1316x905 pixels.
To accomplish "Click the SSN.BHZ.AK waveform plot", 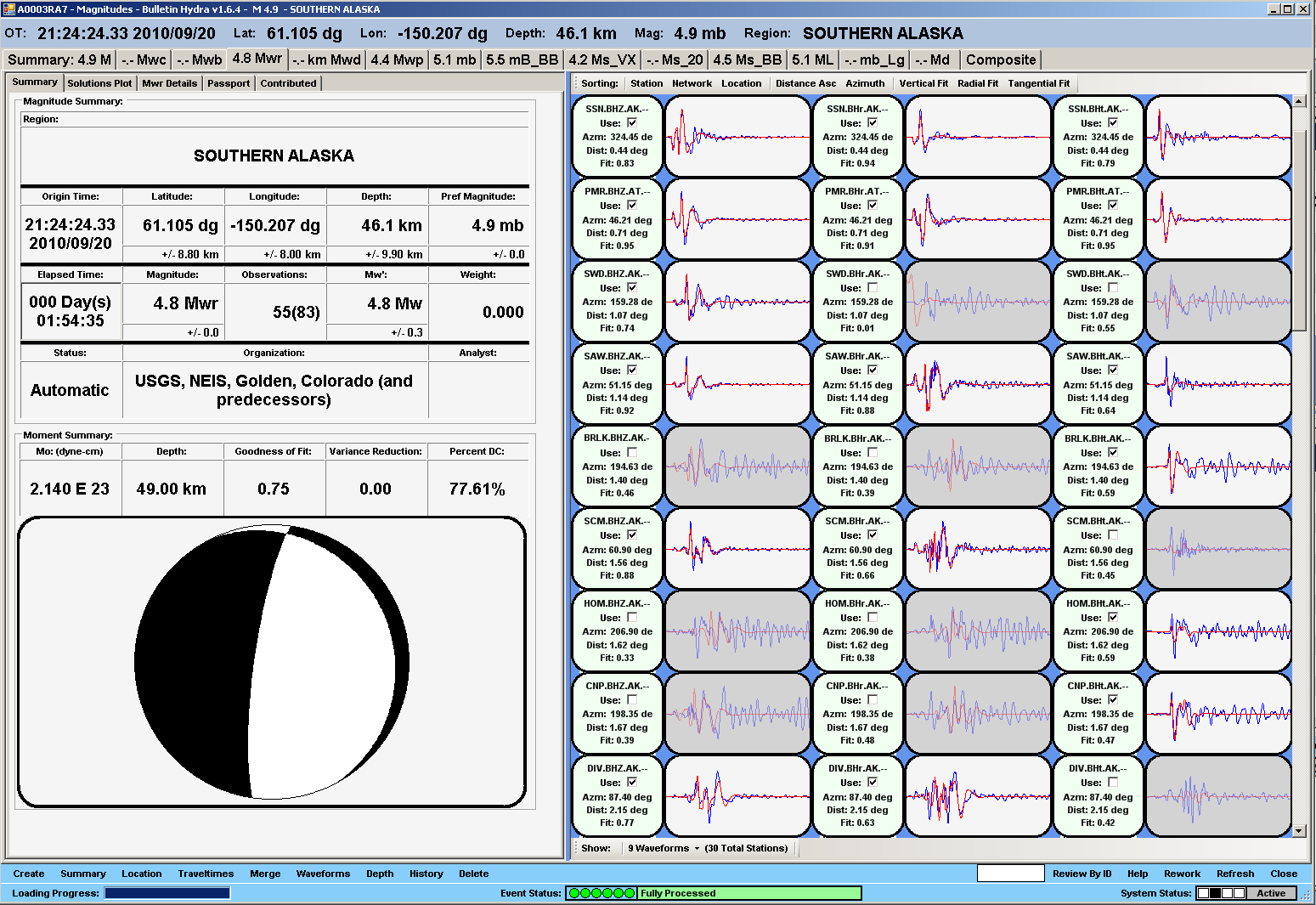I will pos(737,137).
